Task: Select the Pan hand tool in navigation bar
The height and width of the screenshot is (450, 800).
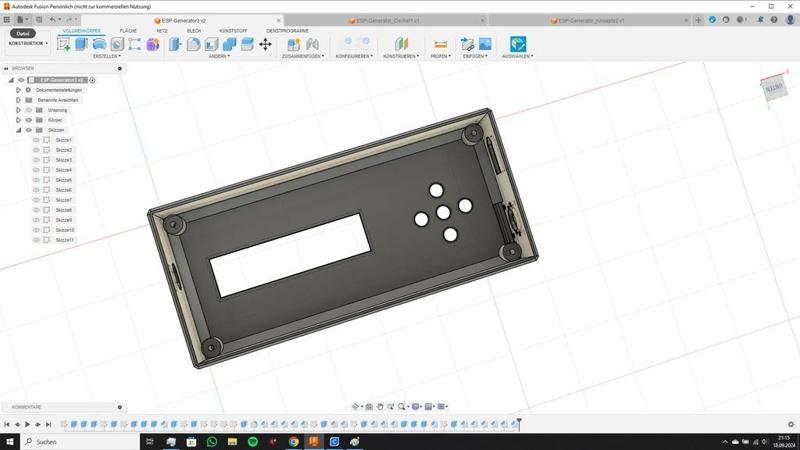Action: click(x=380, y=407)
